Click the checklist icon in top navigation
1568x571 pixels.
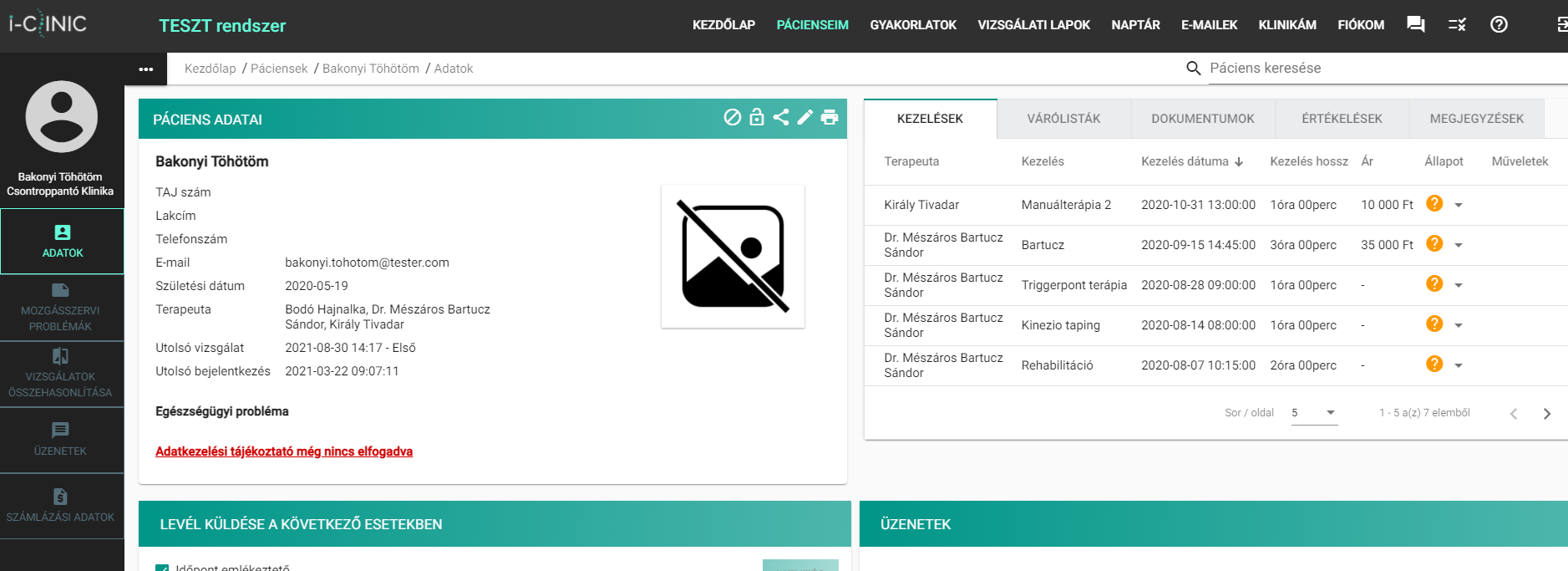1457,25
